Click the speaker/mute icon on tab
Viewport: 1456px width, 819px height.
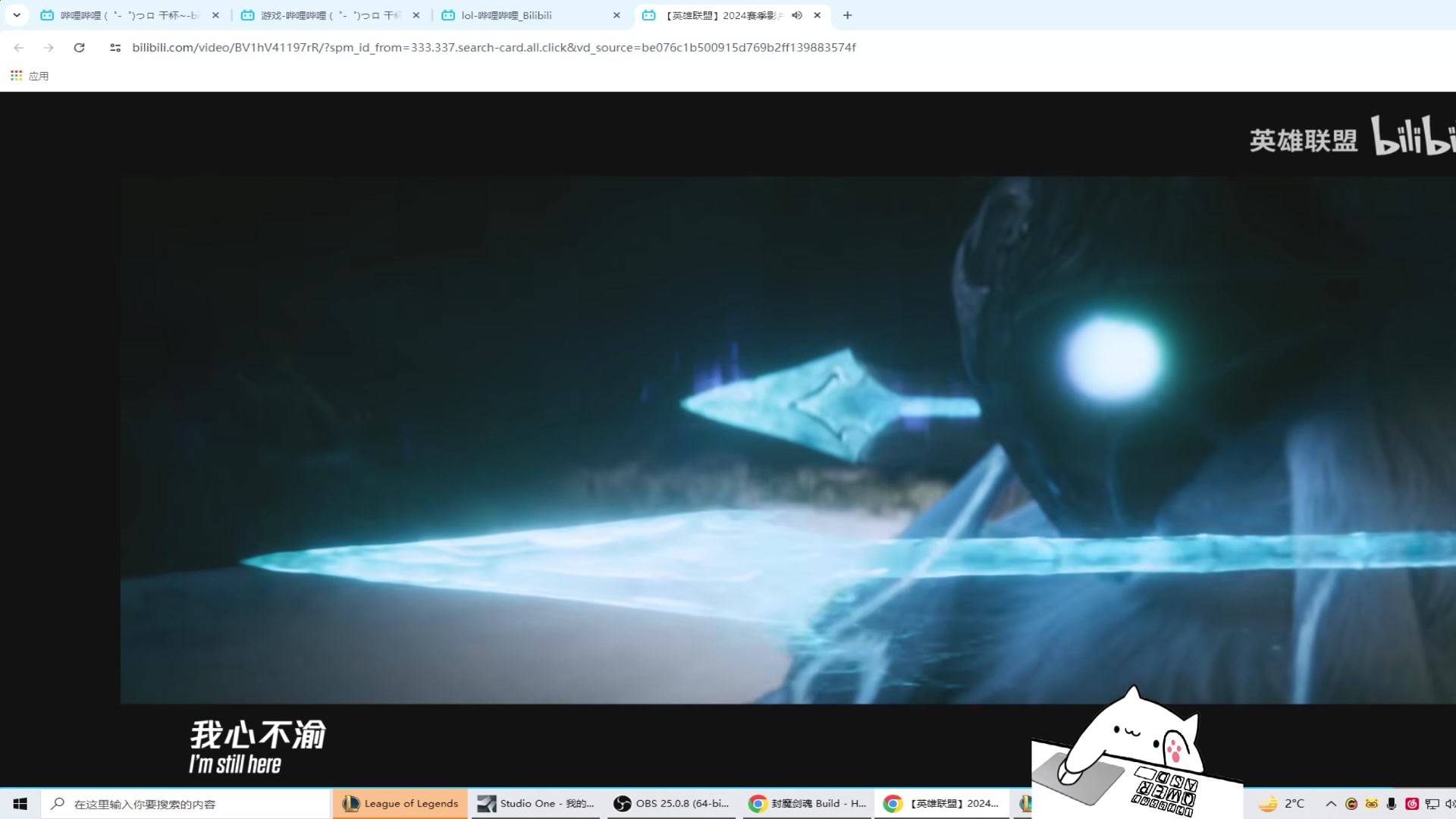(797, 15)
